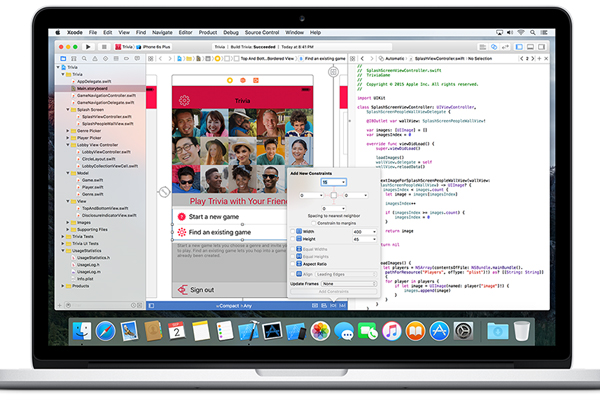Enable the Width constraint checkbox
The height and width of the screenshot is (400, 600).
pos(292,231)
